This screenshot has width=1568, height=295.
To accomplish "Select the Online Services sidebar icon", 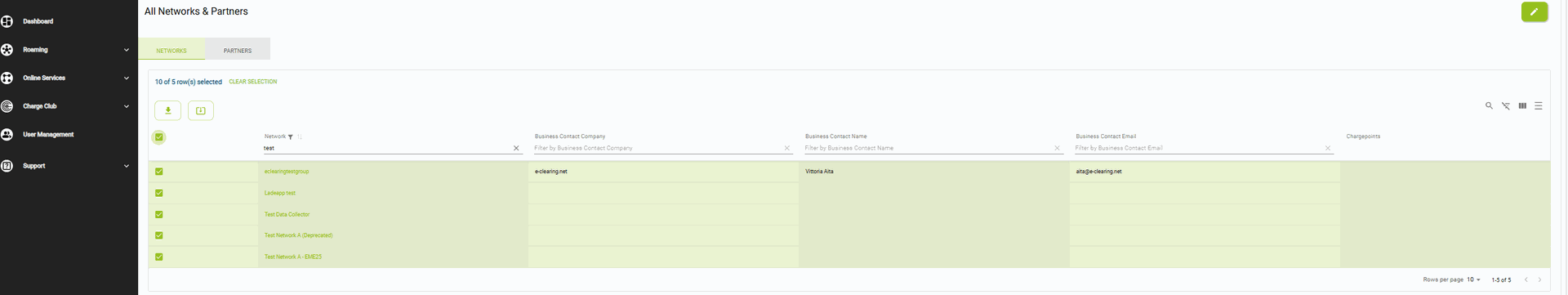I will point(7,78).
